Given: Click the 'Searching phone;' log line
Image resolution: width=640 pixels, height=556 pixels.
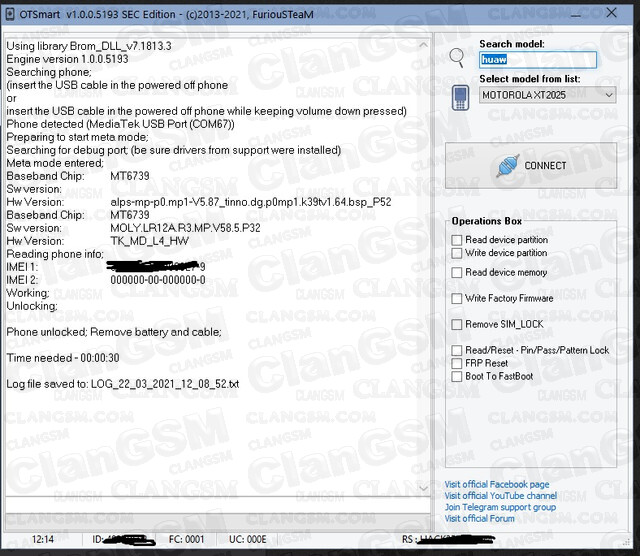Looking at the screenshot, I should click(x=49, y=72).
